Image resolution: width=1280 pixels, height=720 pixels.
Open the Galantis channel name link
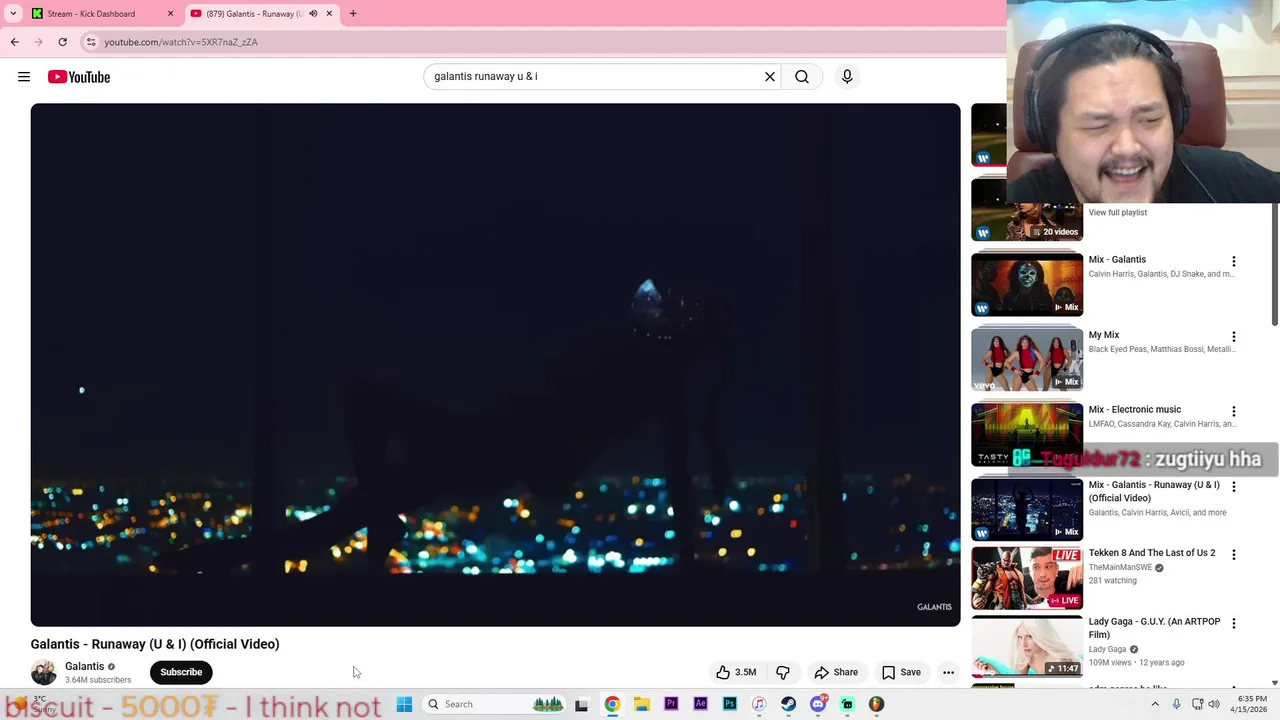(84, 666)
